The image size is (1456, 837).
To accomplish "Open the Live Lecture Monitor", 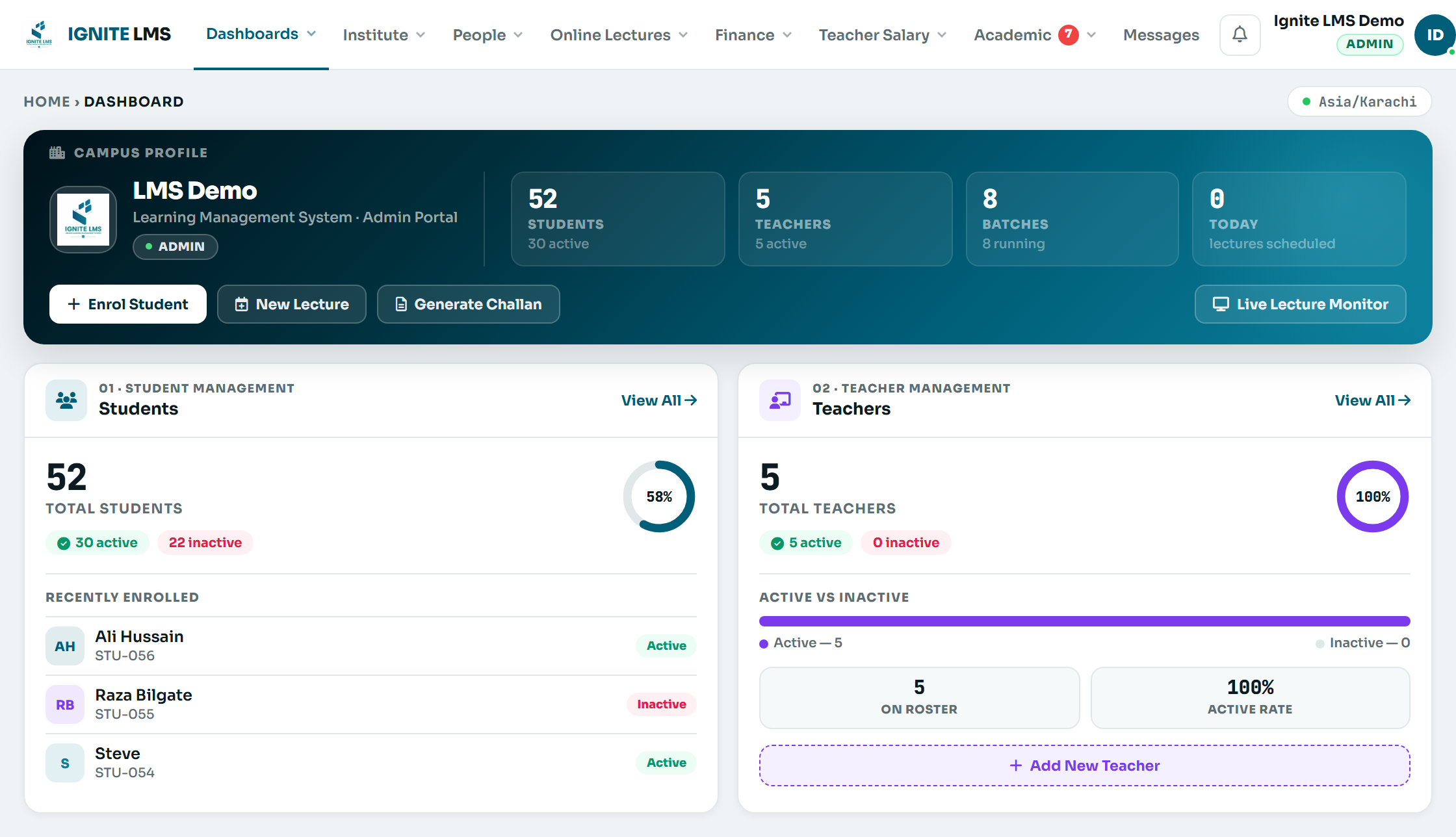I will [x=1301, y=304].
